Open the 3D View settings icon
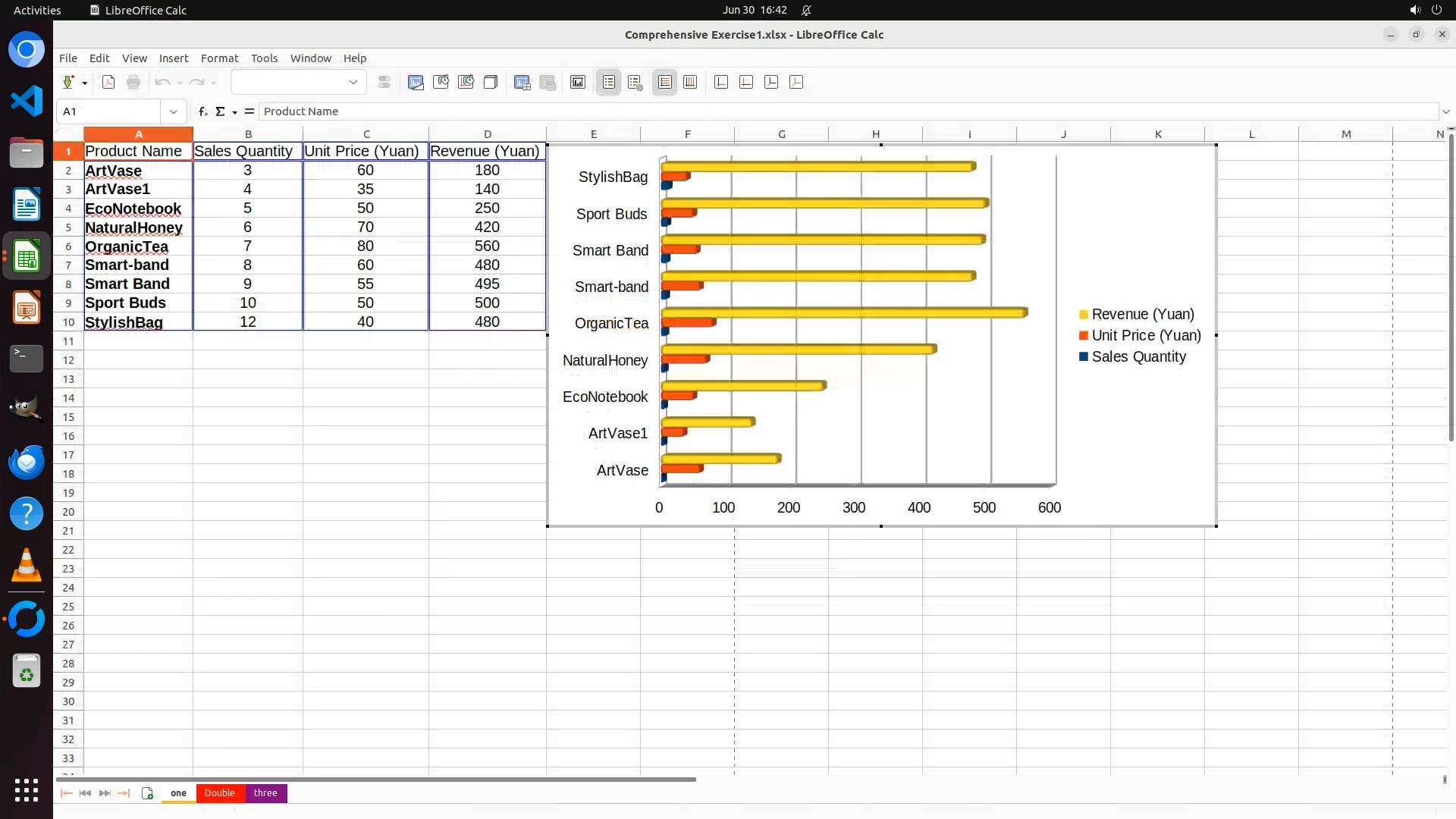Screen dimensions: 1456x819 [x=491, y=82]
